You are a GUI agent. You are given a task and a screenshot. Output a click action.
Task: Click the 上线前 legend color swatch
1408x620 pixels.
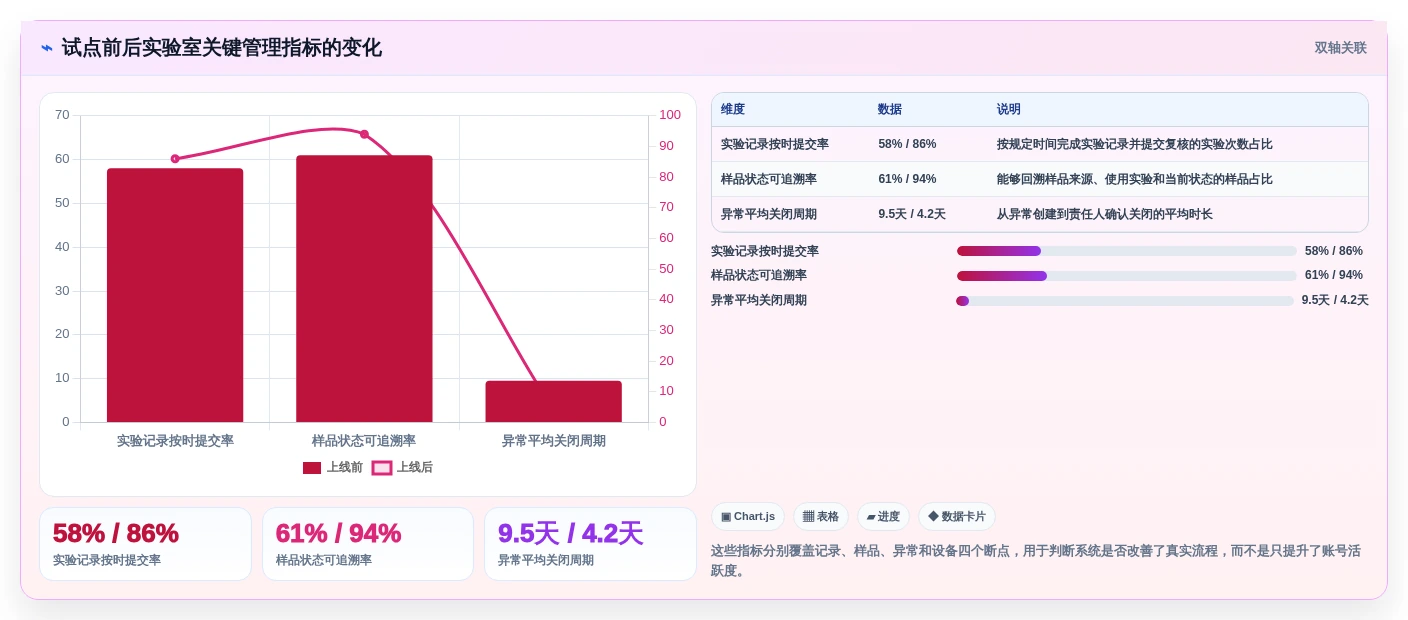click(312, 468)
